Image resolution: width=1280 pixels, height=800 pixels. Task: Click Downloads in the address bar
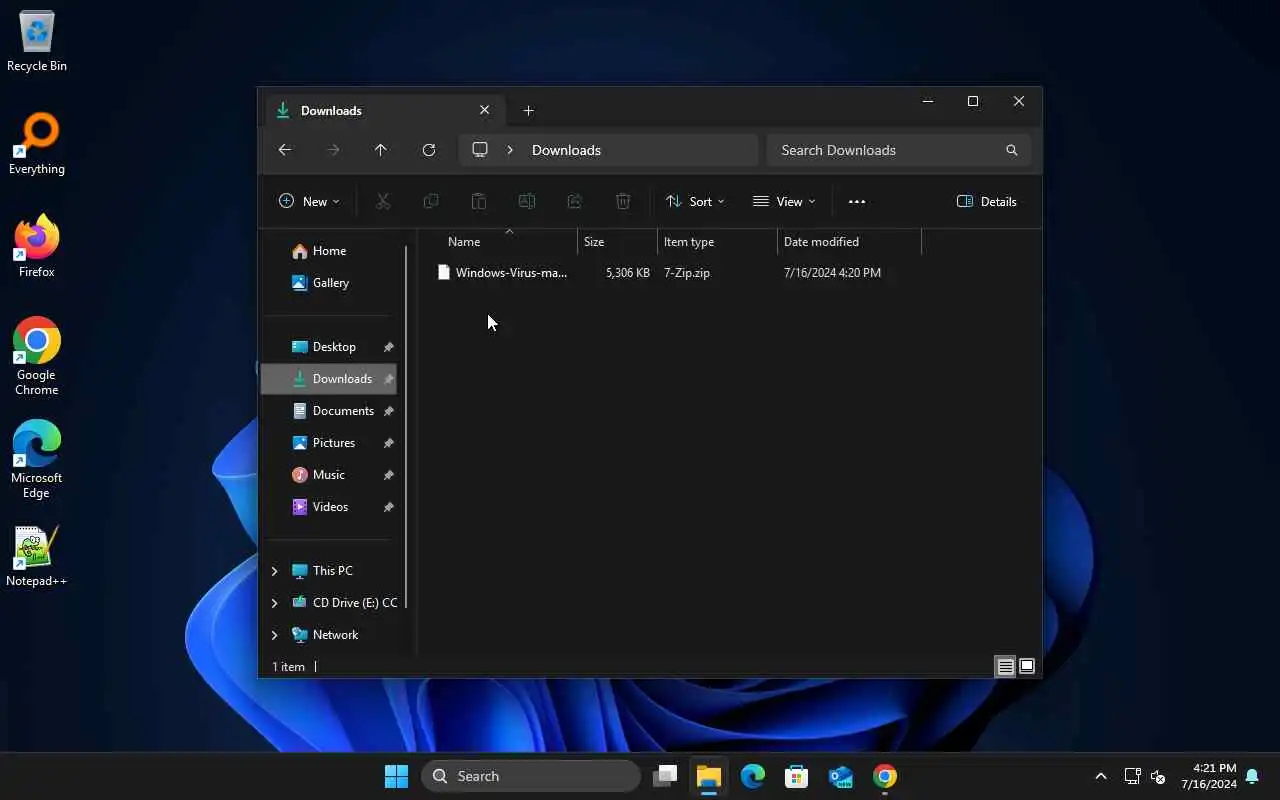(566, 150)
